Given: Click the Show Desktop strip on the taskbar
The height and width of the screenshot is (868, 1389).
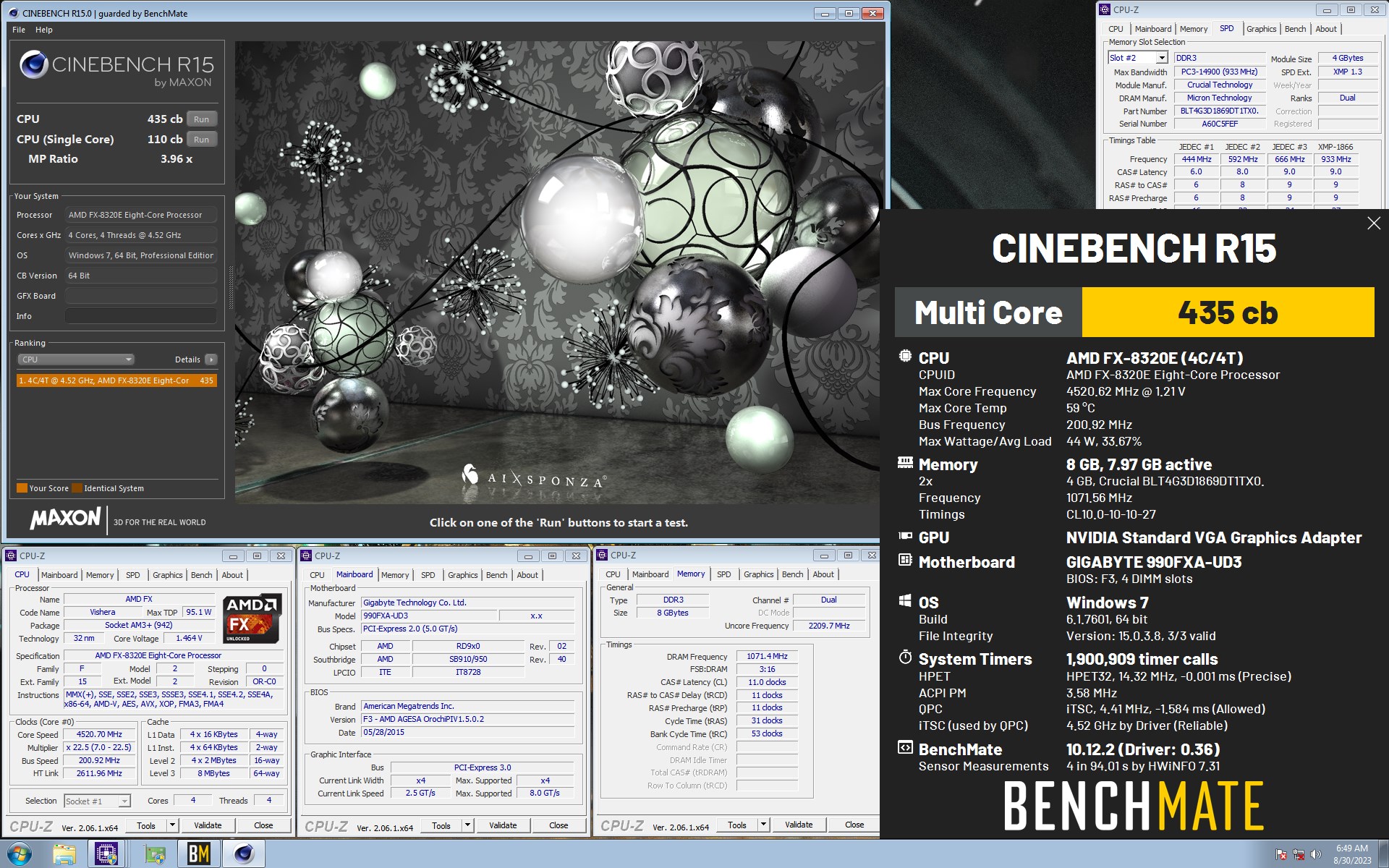Looking at the screenshot, I should [x=1383, y=854].
